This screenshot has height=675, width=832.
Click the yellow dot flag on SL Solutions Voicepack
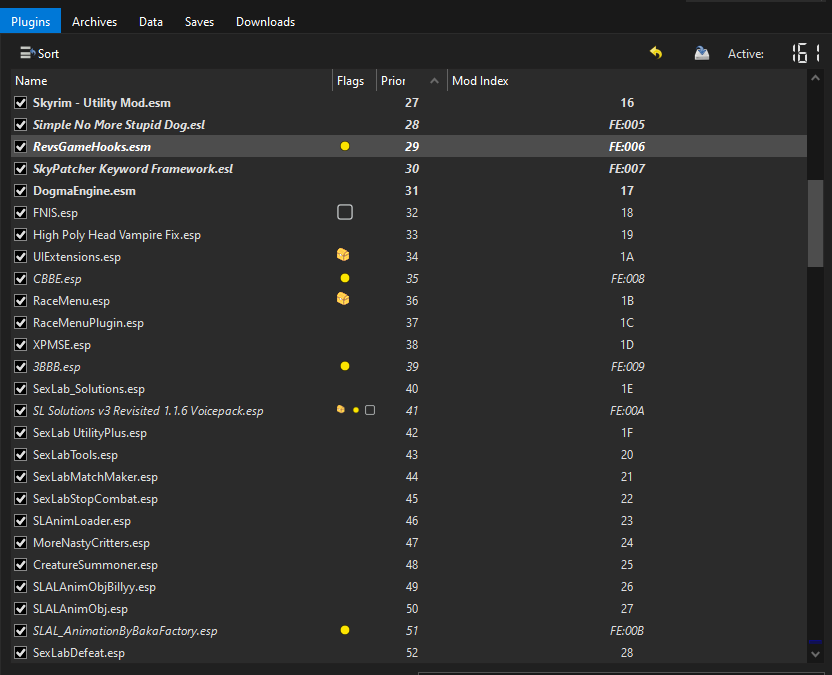pyautogui.click(x=356, y=410)
